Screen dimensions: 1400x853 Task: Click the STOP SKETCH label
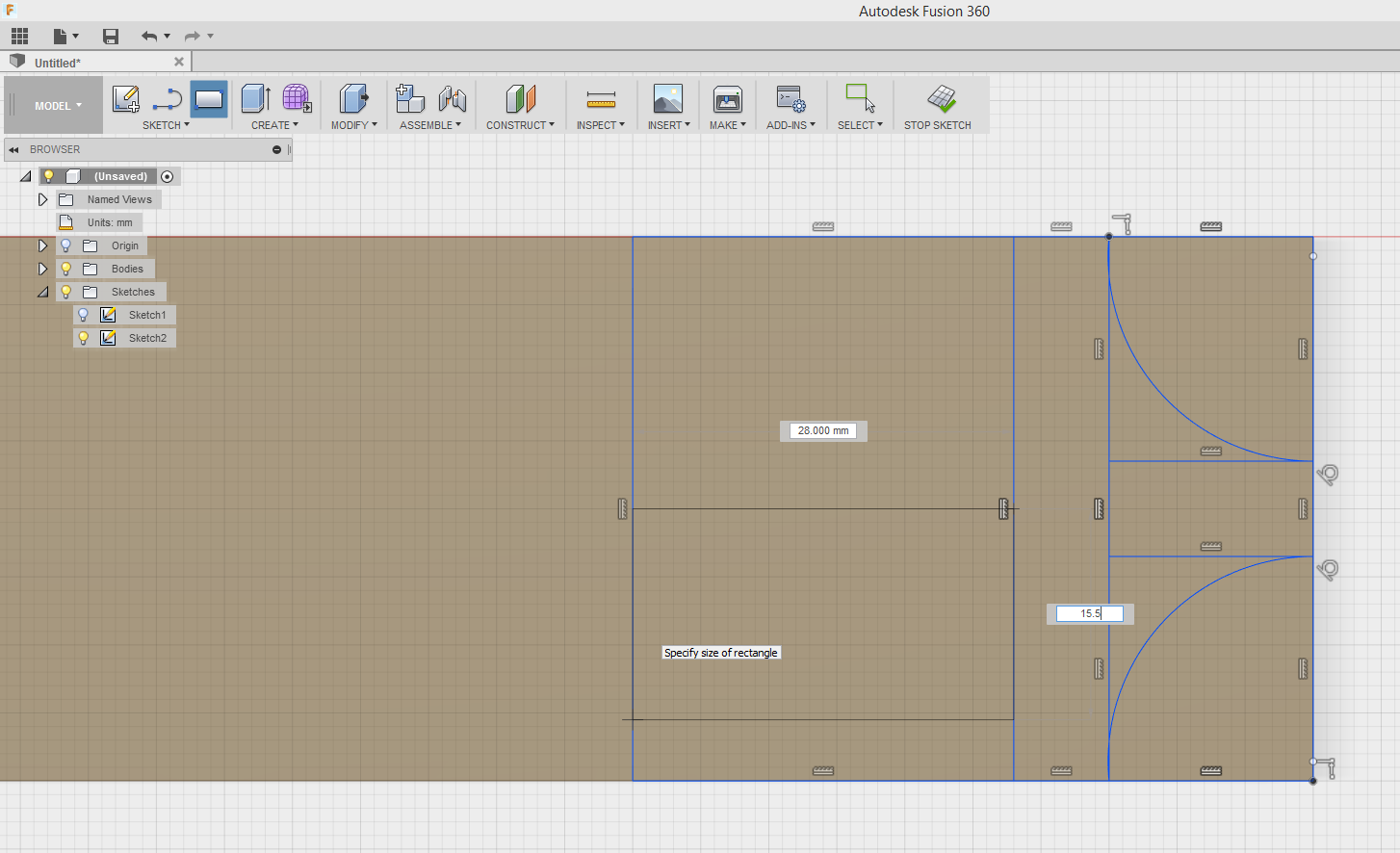click(x=938, y=125)
